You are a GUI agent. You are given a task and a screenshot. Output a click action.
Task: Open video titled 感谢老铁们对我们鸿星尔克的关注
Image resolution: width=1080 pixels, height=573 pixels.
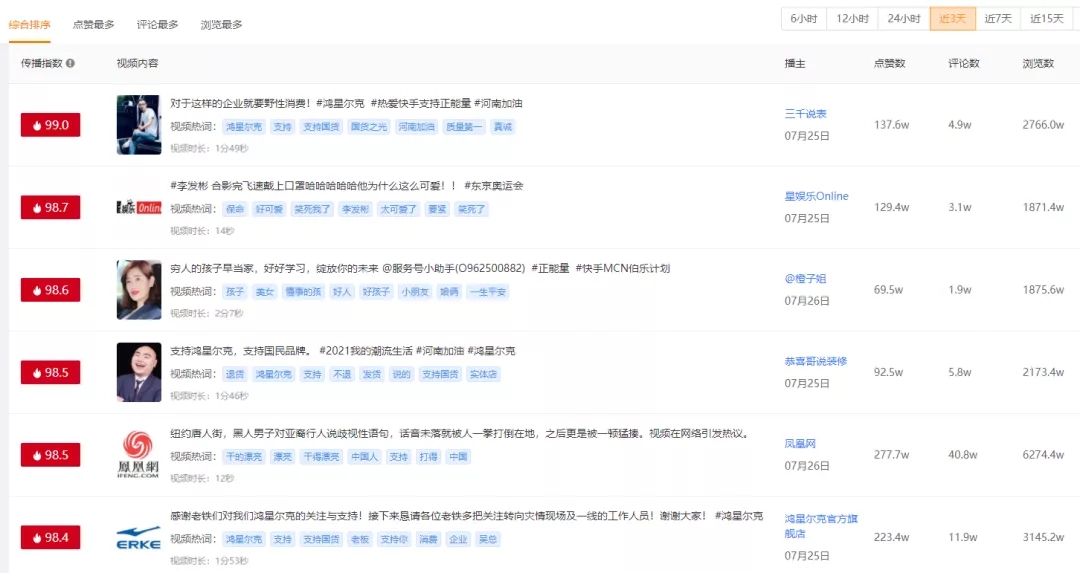[466, 516]
